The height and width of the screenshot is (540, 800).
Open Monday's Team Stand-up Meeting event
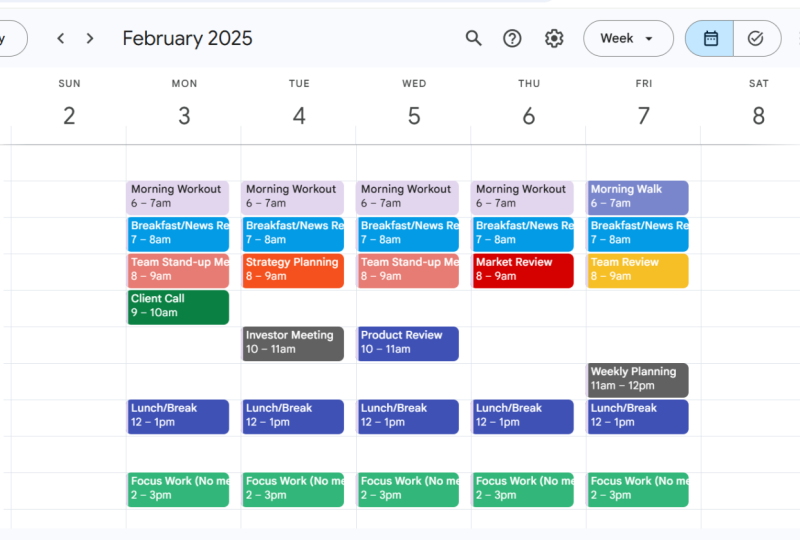point(178,271)
